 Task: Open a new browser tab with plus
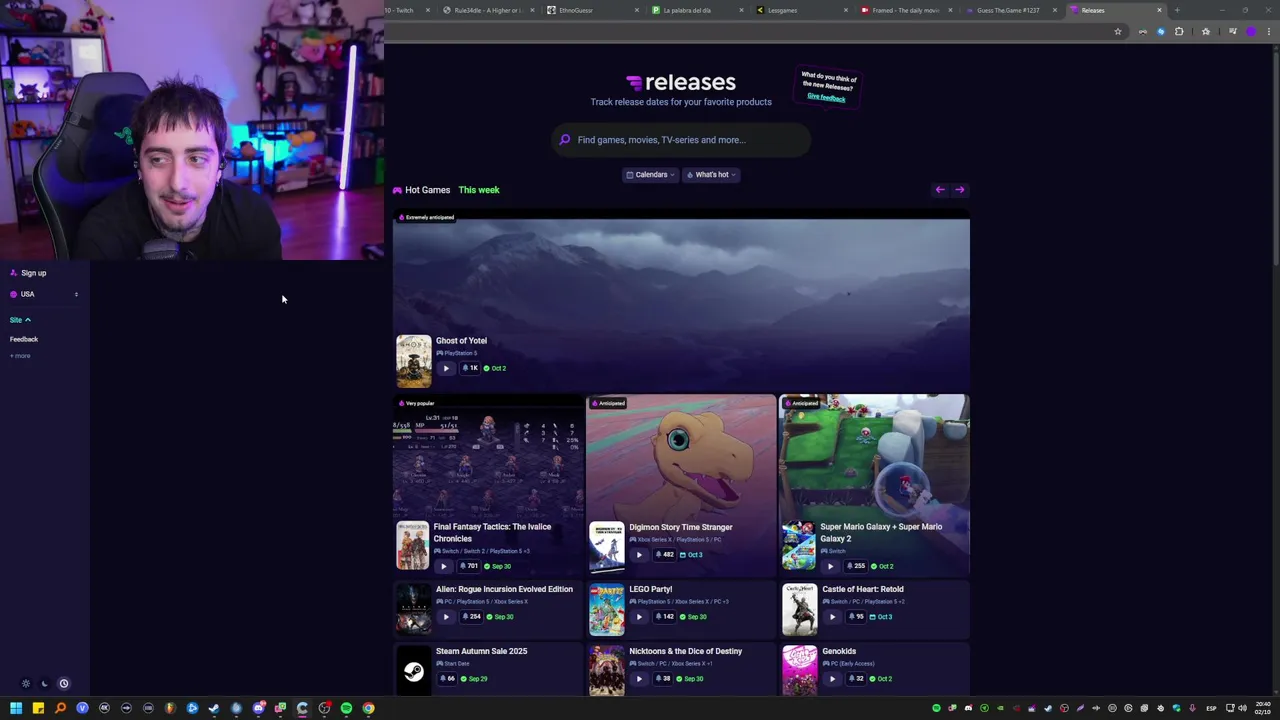coord(1177,10)
